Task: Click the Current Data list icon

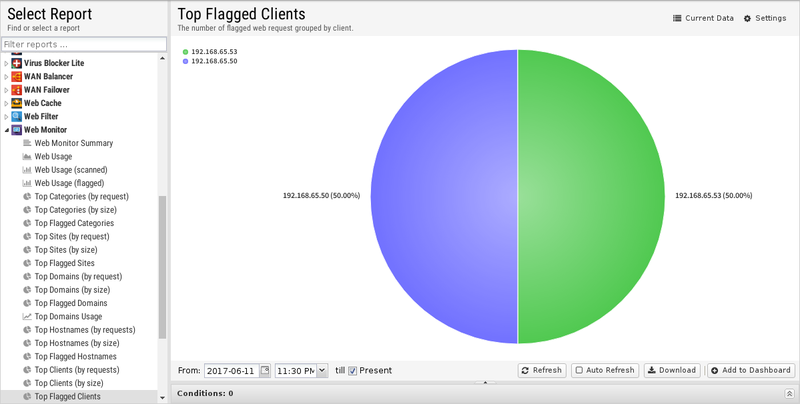Action: (677, 18)
